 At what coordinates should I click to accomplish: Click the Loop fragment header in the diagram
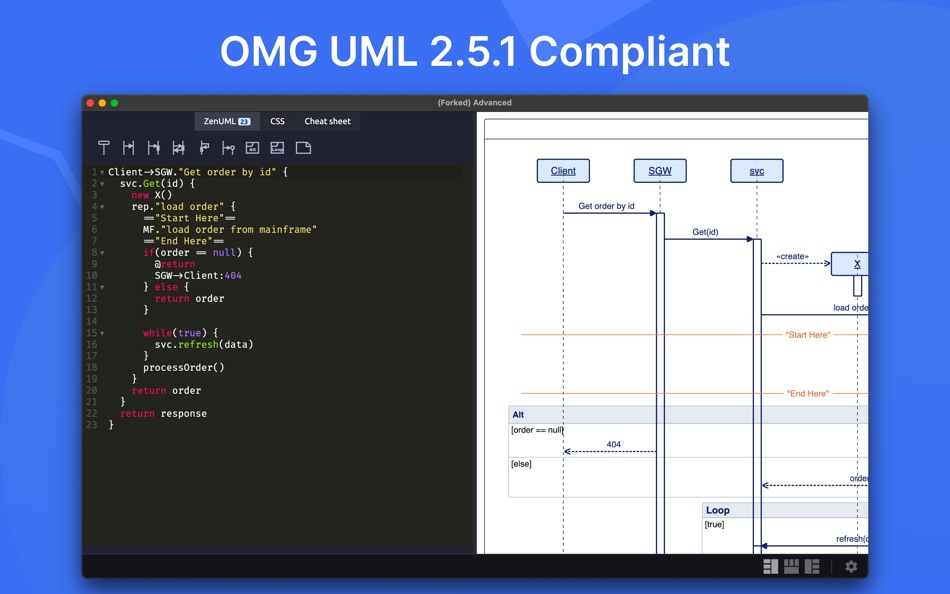coord(785,510)
